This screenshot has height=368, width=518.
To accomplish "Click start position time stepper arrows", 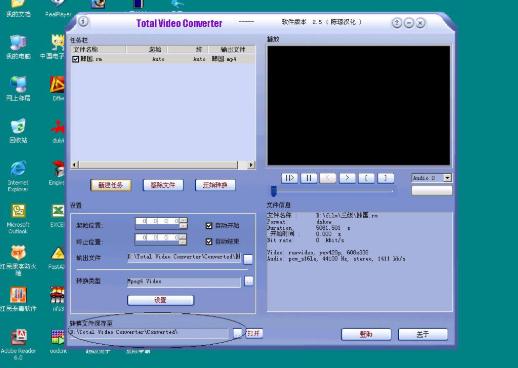I will 183,223.
